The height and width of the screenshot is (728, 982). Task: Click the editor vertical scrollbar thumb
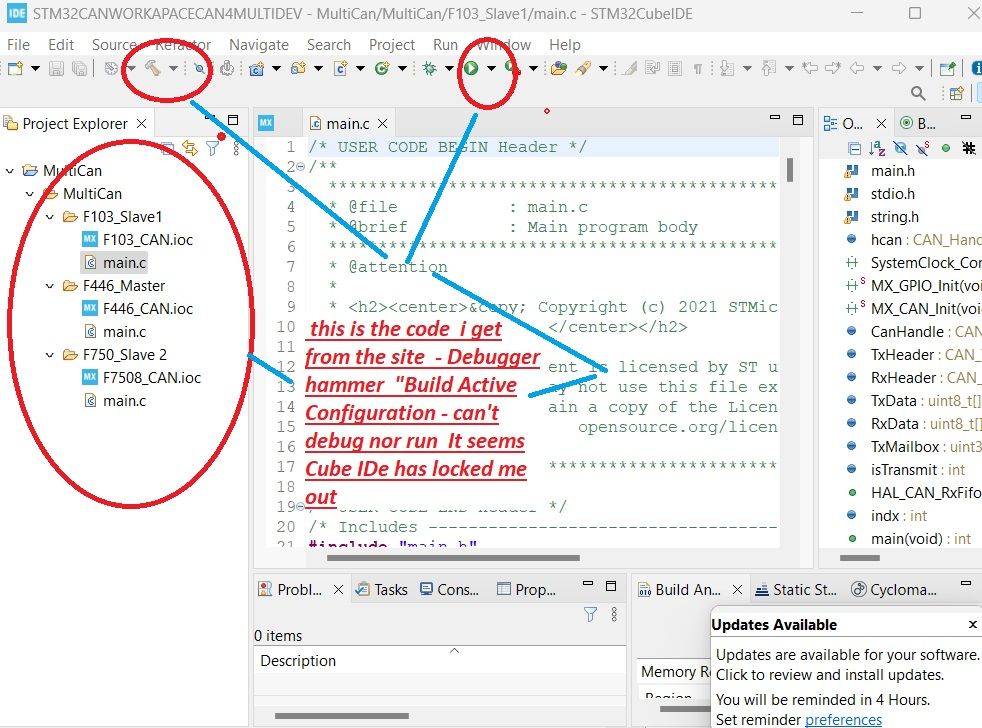pos(790,170)
